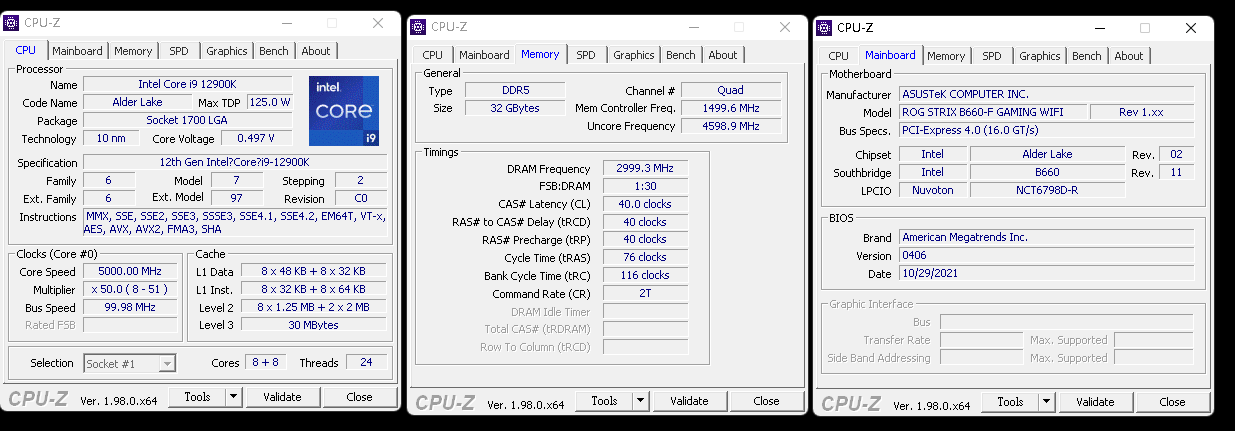Switch to the CPU tab in the Mainboard window
The height and width of the screenshot is (431, 1235).
click(839, 57)
